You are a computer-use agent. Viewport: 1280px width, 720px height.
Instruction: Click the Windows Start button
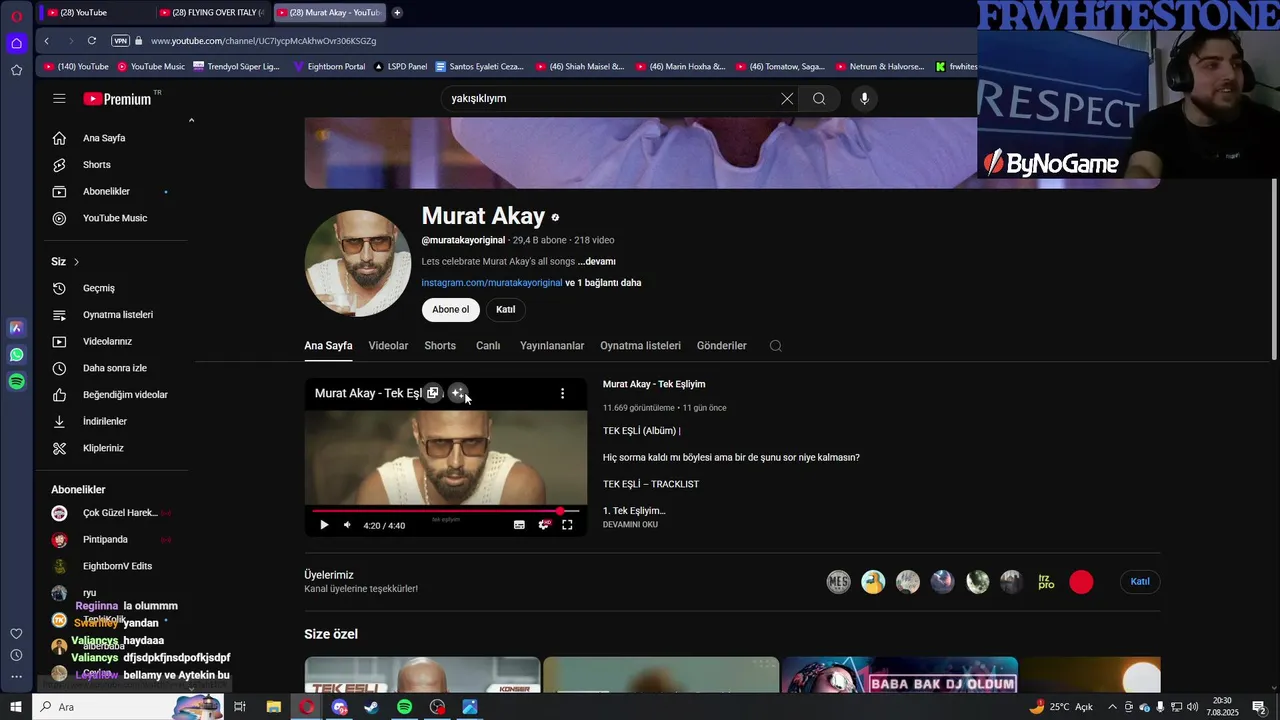click(x=16, y=707)
